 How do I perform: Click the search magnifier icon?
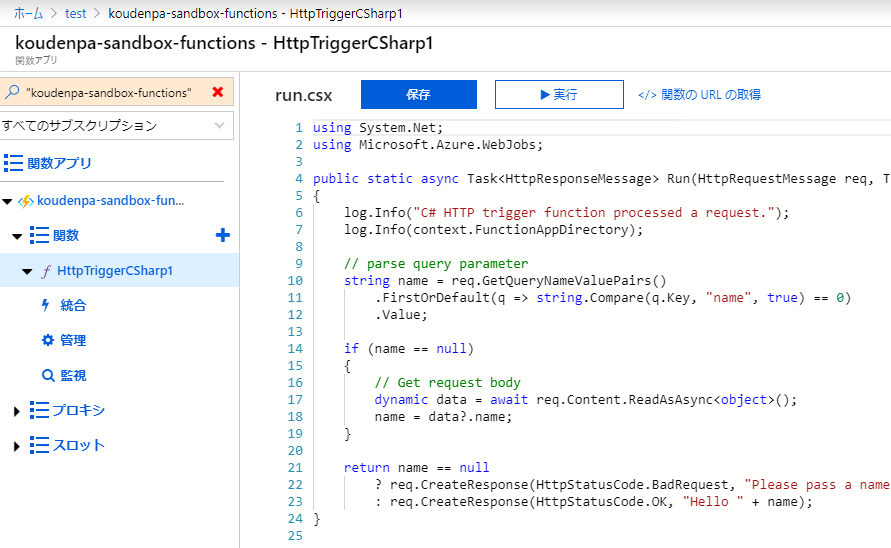[x=13, y=92]
